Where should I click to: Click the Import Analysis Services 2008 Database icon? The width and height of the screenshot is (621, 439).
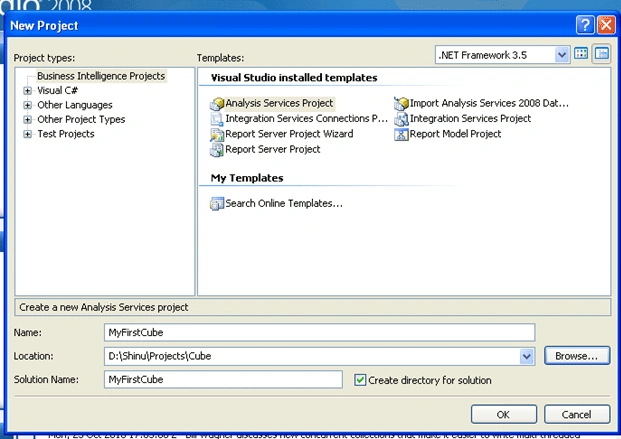pos(401,103)
